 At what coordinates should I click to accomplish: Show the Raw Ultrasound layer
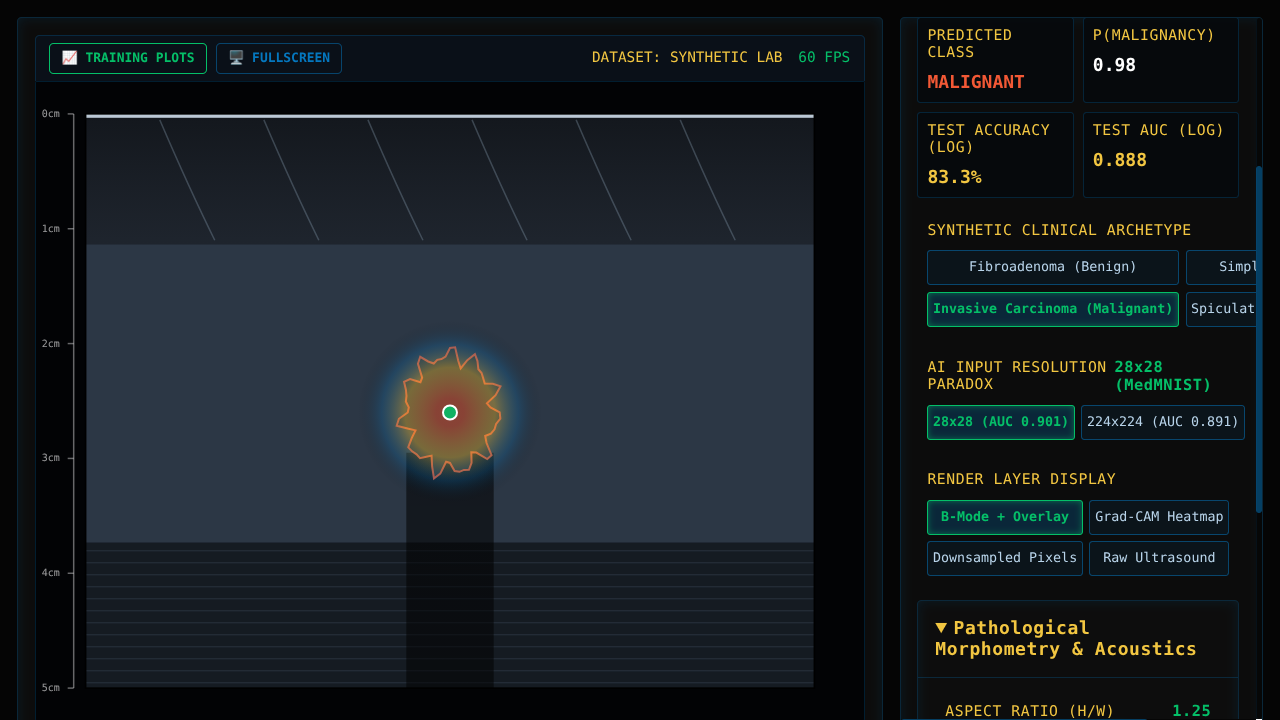[x=1159, y=558]
